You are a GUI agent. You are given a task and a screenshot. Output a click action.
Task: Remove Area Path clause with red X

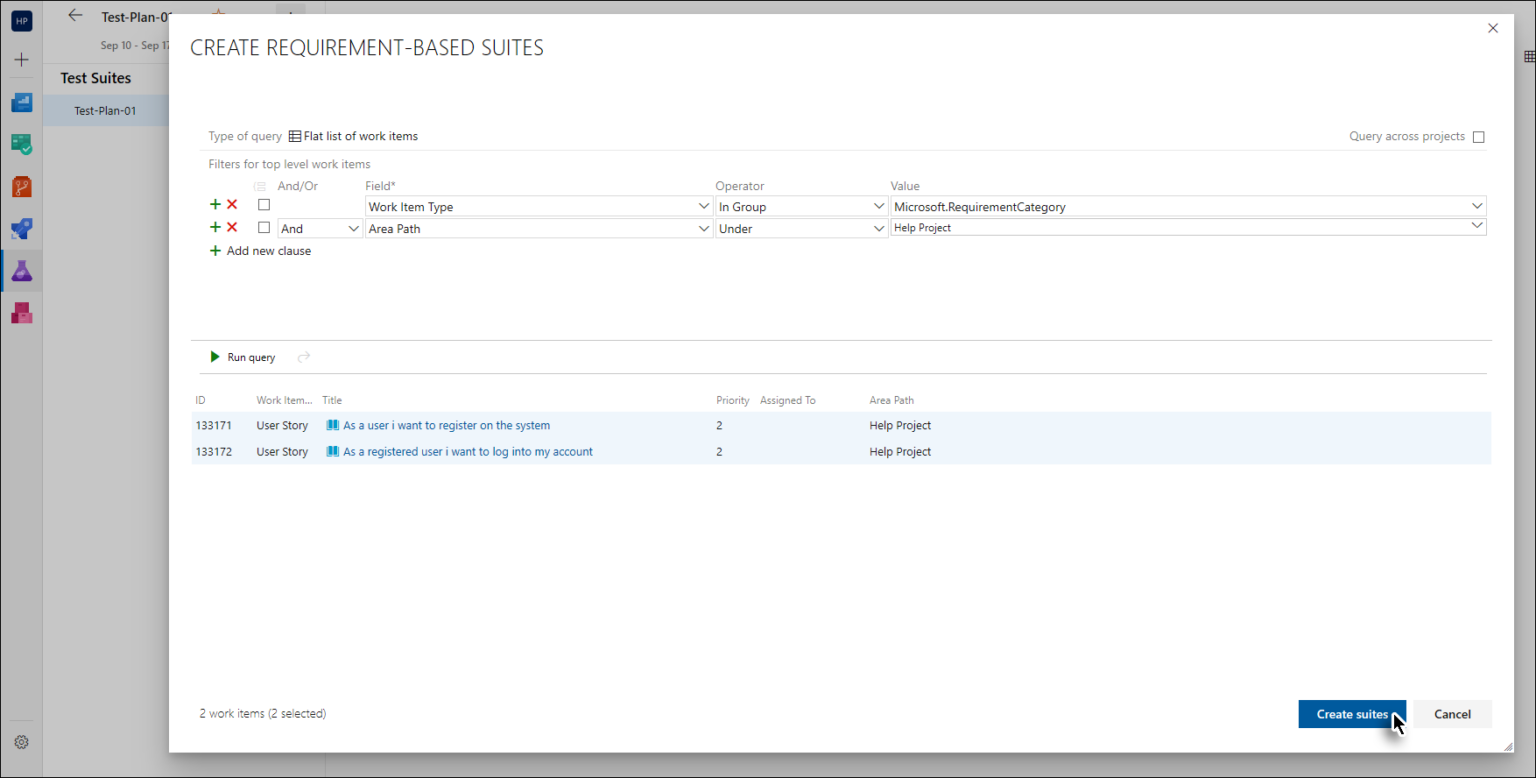[x=231, y=227]
